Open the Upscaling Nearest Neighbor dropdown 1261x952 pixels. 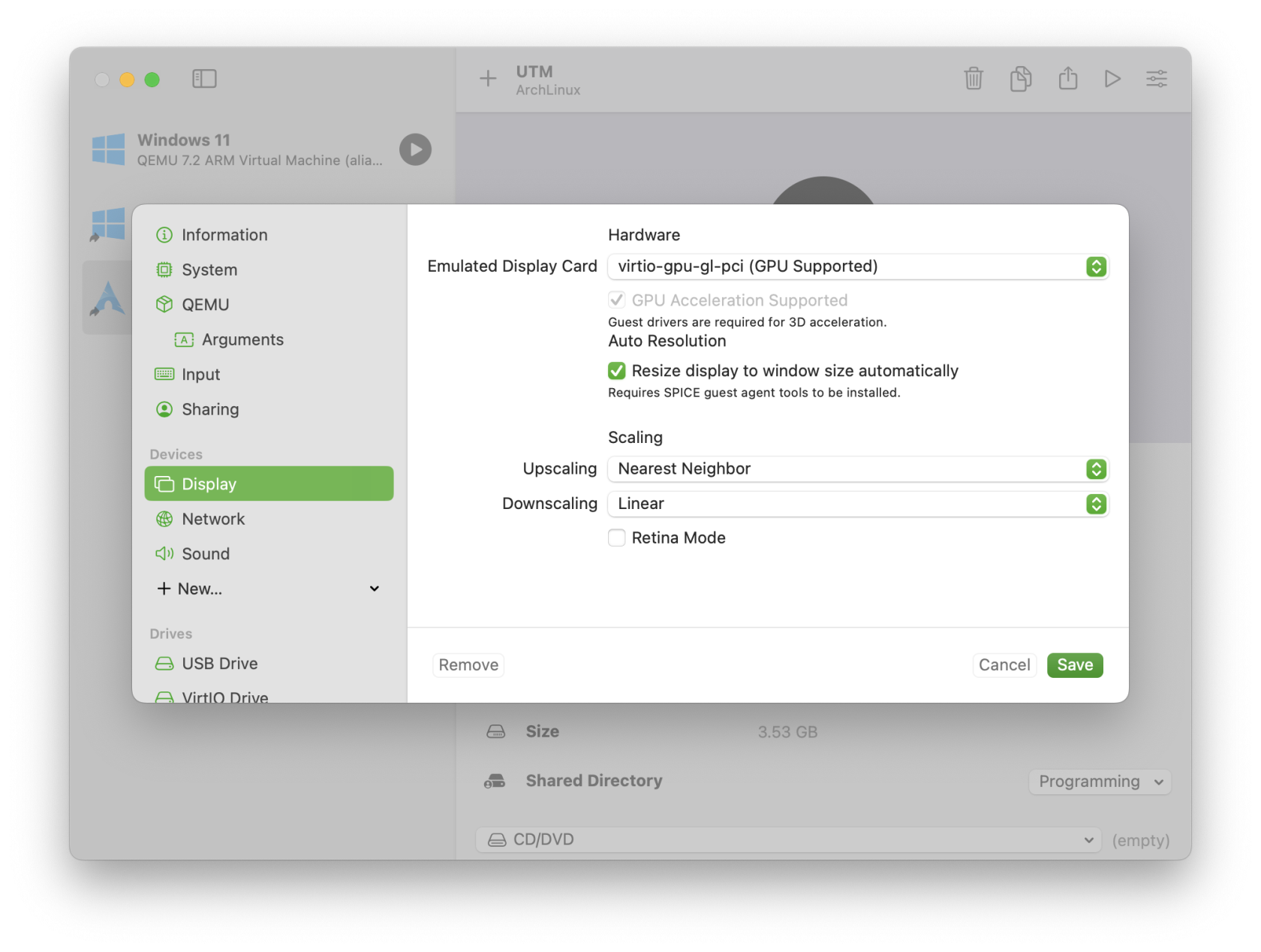(x=858, y=469)
